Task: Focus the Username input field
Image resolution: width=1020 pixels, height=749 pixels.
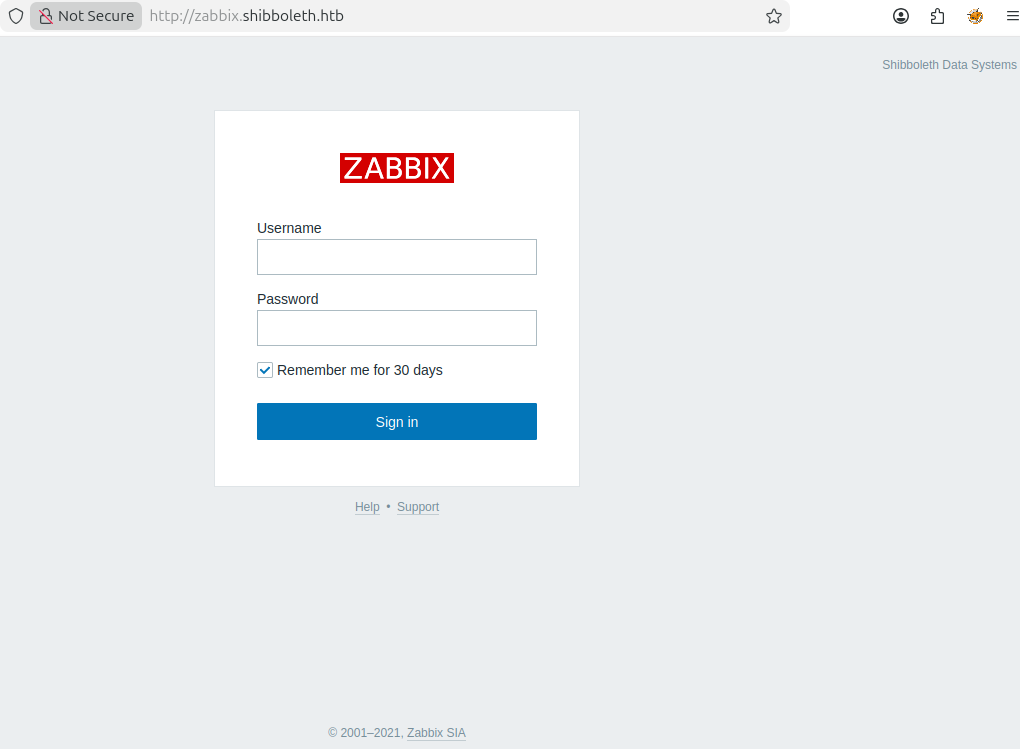Action: (x=397, y=257)
